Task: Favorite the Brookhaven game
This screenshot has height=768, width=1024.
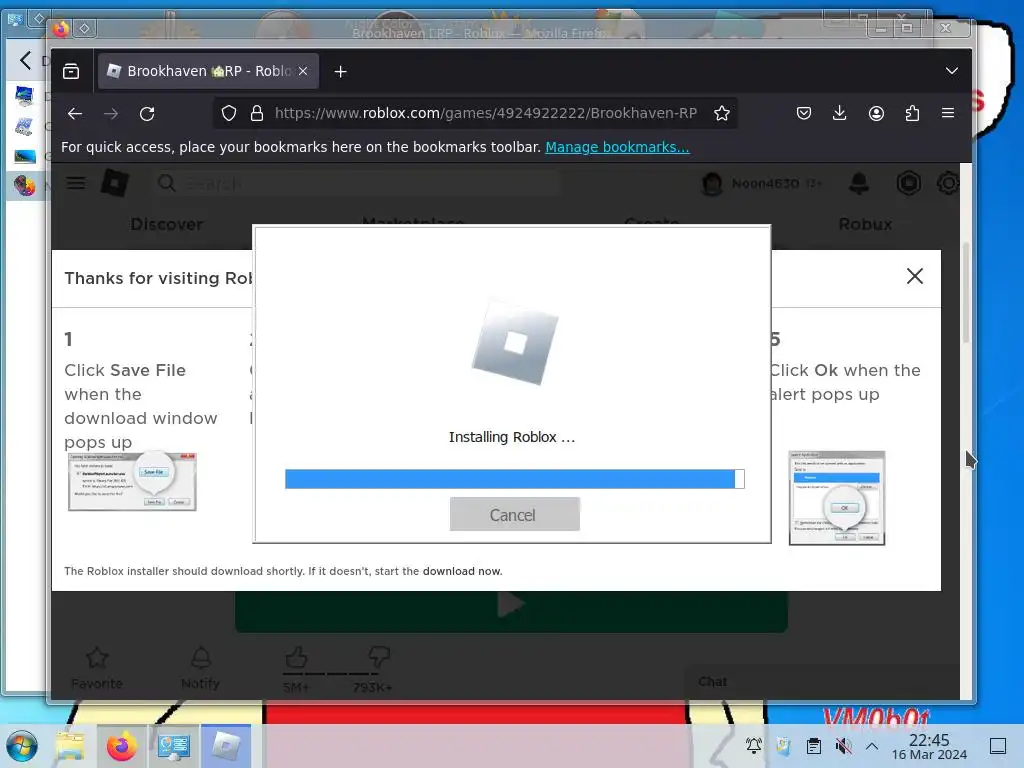Action: click(x=97, y=667)
